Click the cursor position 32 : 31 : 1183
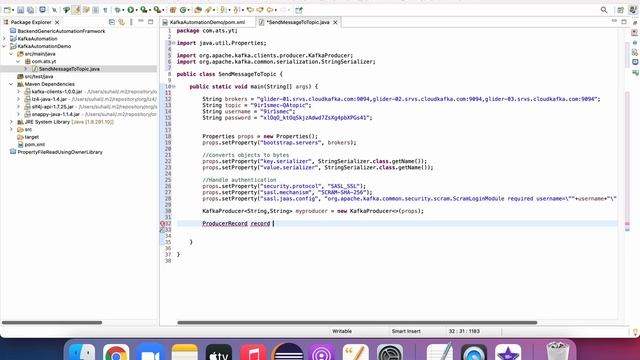Image resolution: width=640 pixels, height=360 pixels. pyautogui.click(x=464, y=331)
